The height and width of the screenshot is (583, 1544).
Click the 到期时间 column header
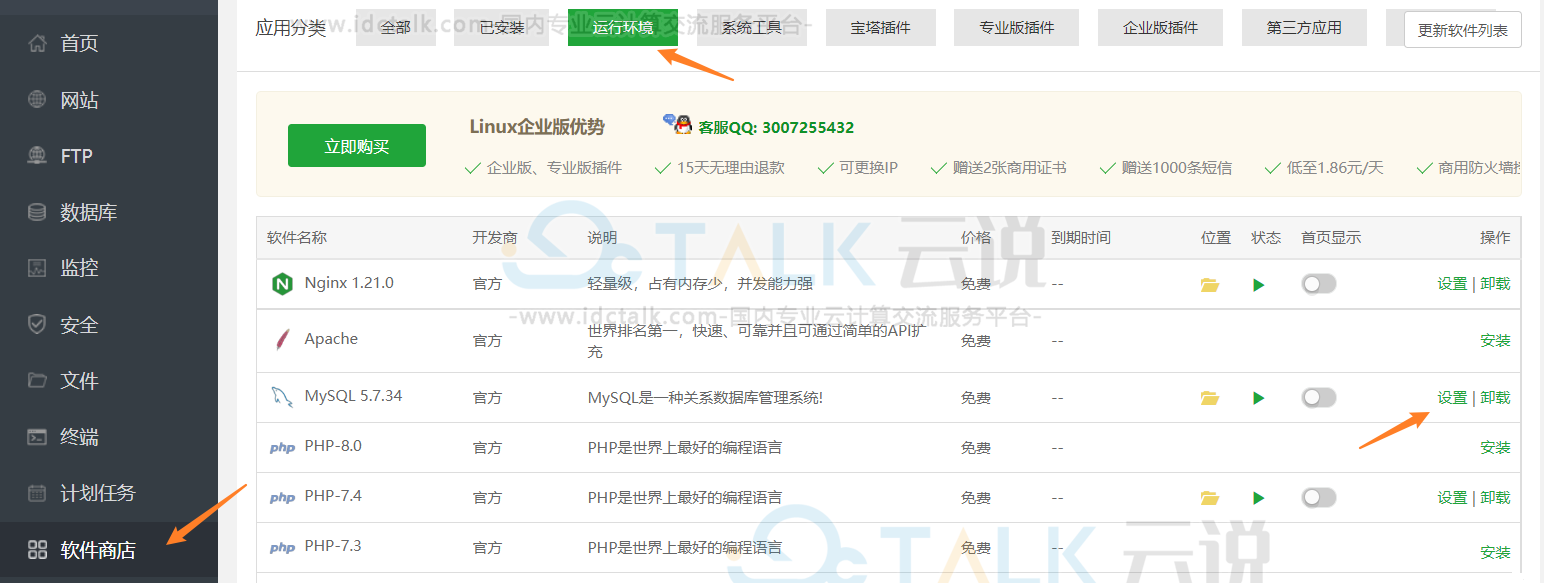1081,238
